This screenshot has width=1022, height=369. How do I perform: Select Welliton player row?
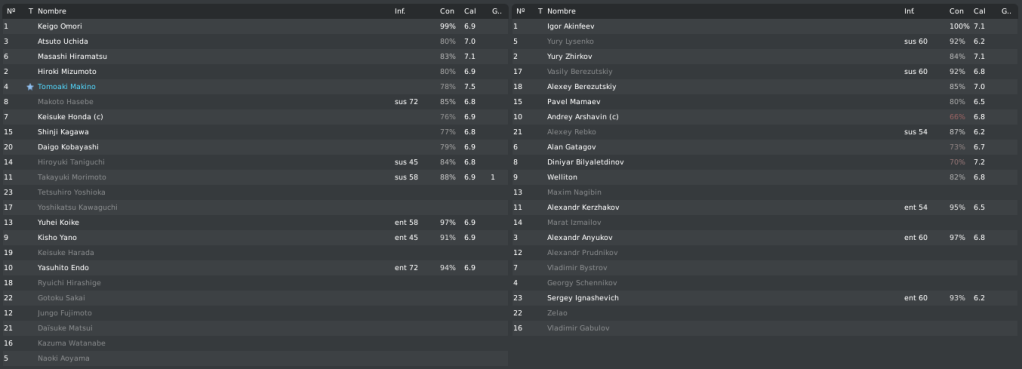click(766, 177)
